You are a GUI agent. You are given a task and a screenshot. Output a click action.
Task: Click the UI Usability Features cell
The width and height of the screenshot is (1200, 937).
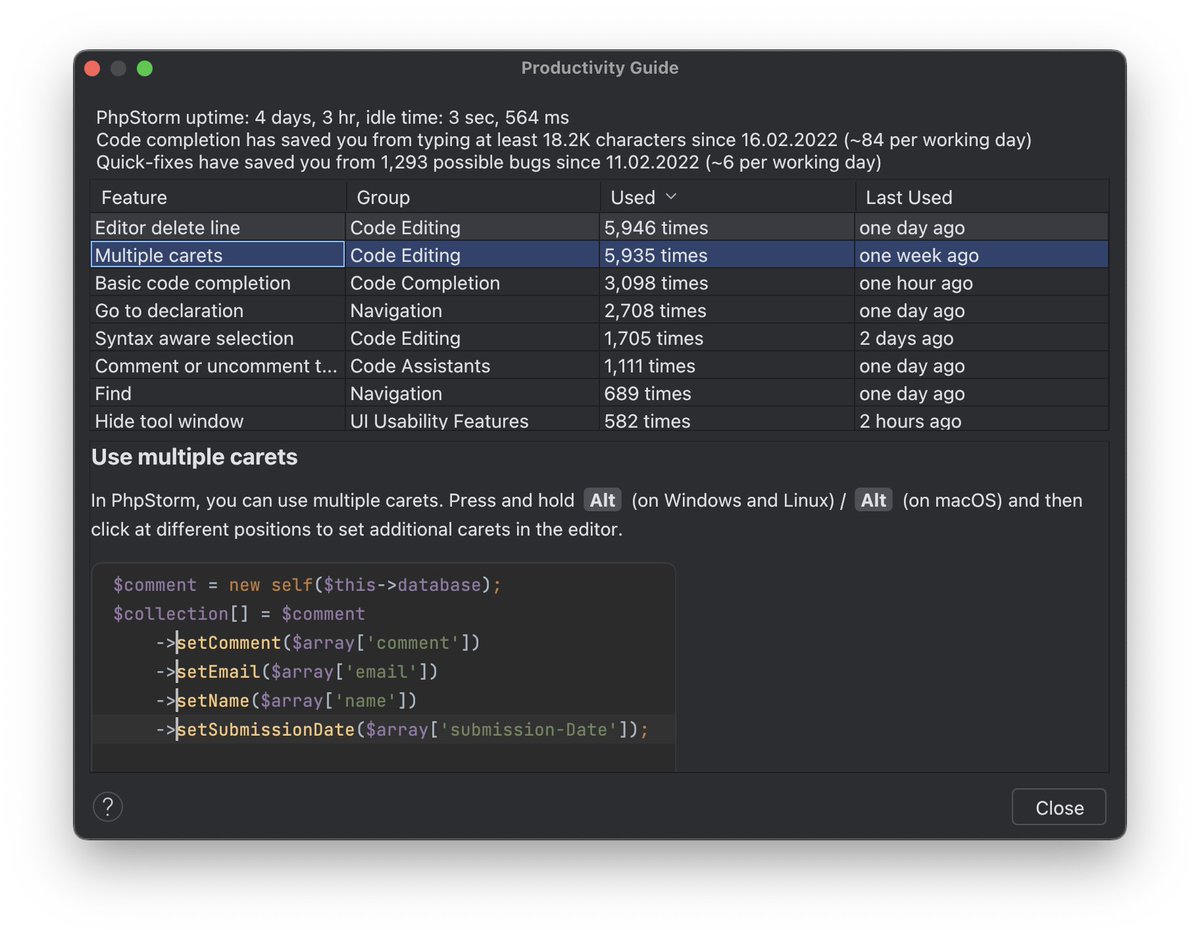[x=473, y=420]
